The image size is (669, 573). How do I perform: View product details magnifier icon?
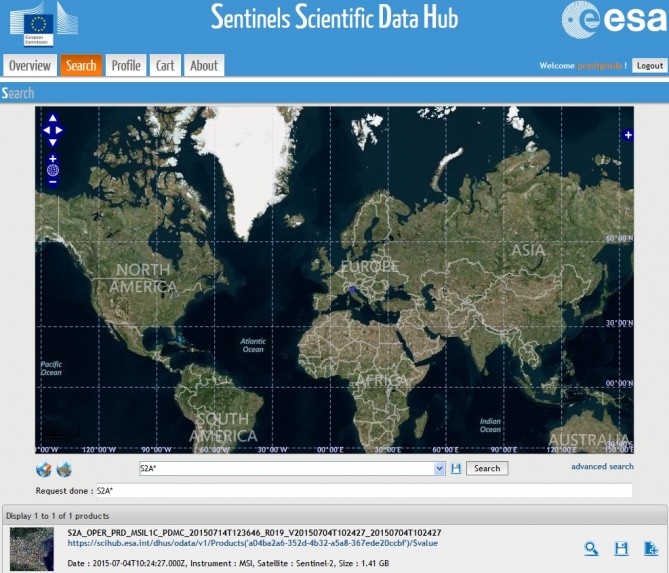point(591,549)
